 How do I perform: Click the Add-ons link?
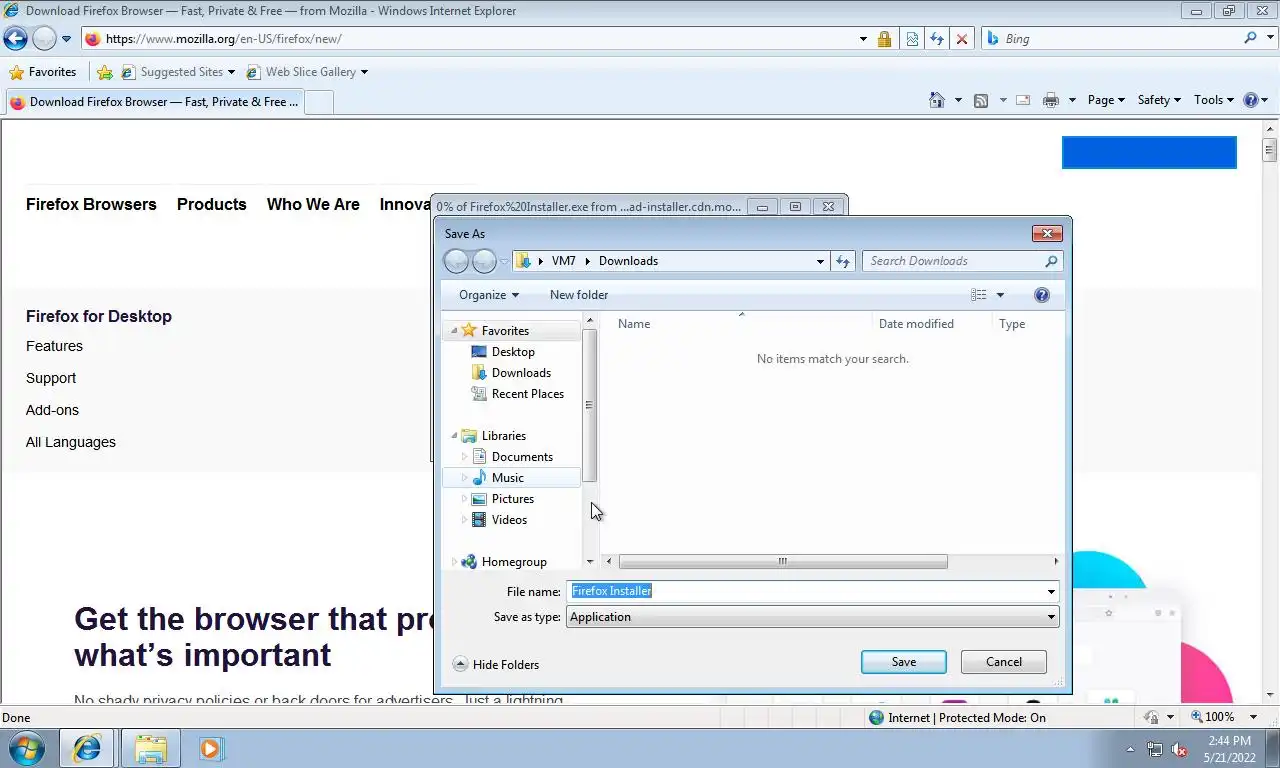coord(52,410)
